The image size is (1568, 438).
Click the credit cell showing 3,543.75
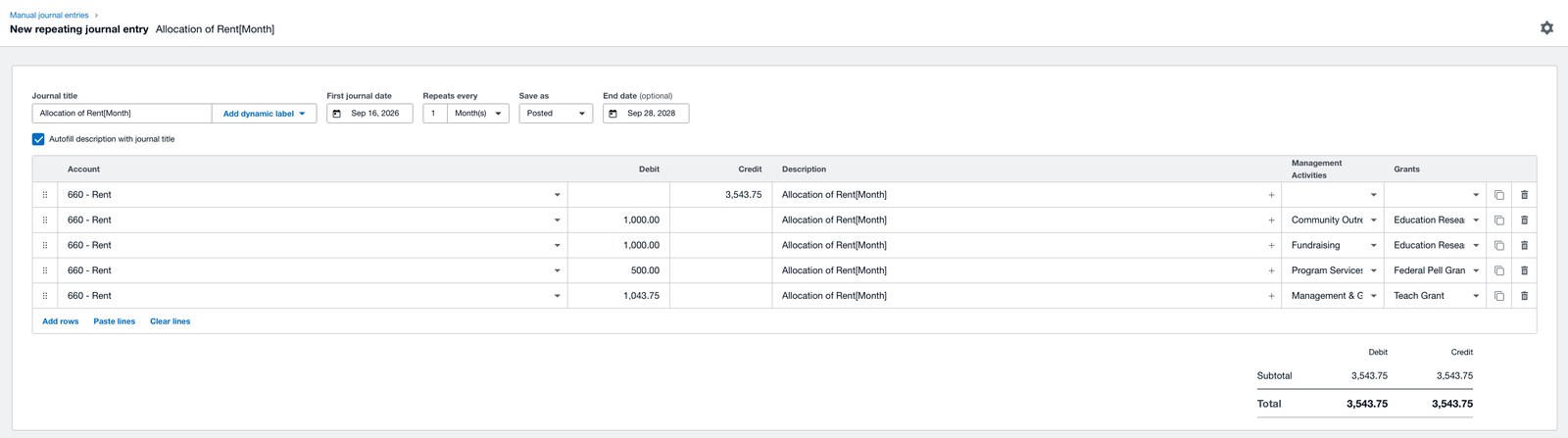[x=720, y=195]
